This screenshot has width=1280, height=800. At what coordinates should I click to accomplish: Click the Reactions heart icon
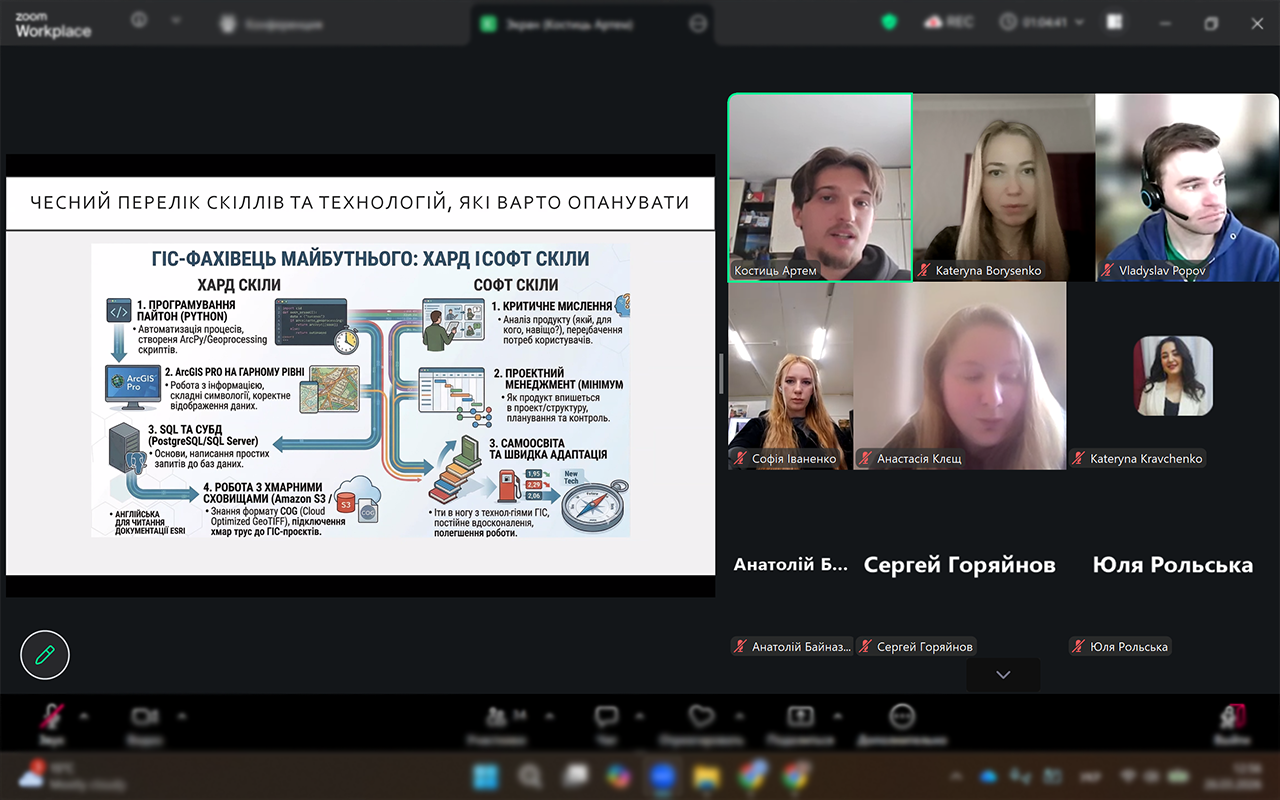point(701,716)
